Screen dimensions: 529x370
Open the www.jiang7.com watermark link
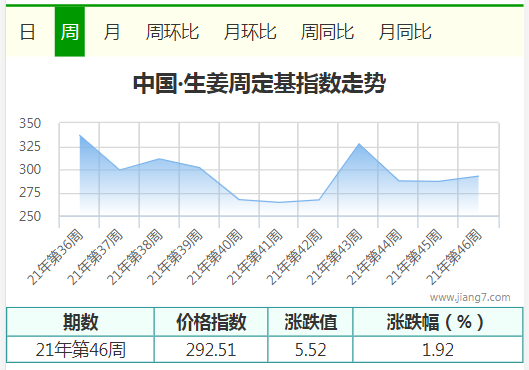click(x=470, y=297)
